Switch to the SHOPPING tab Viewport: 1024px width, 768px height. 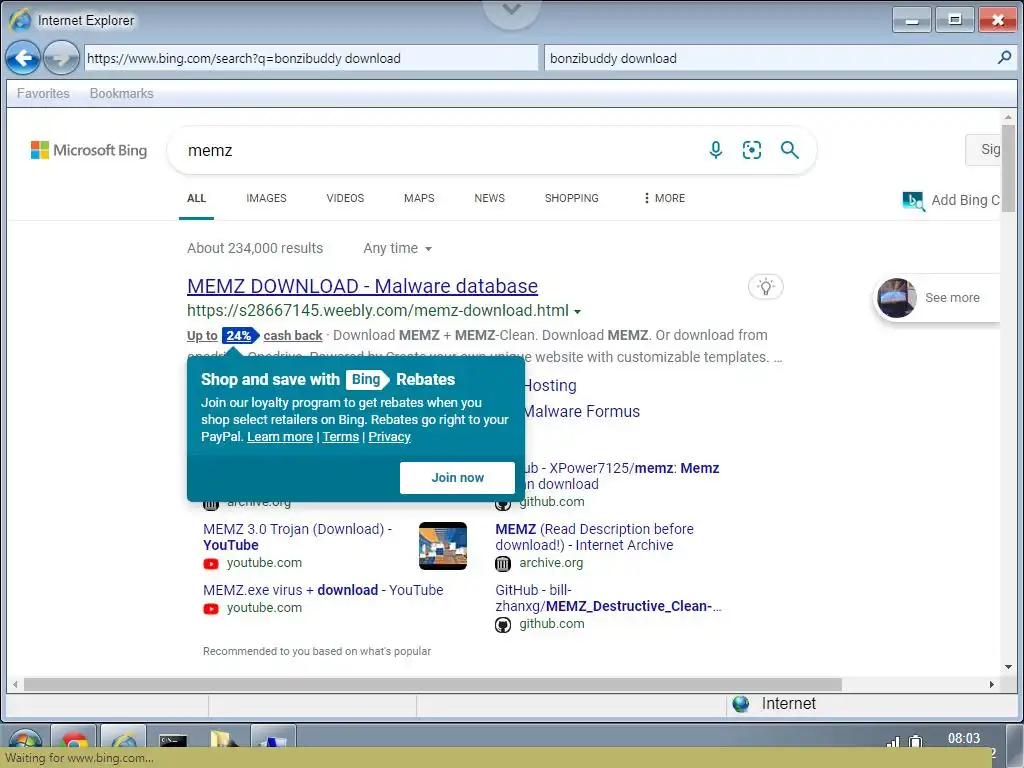(x=571, y=198)
